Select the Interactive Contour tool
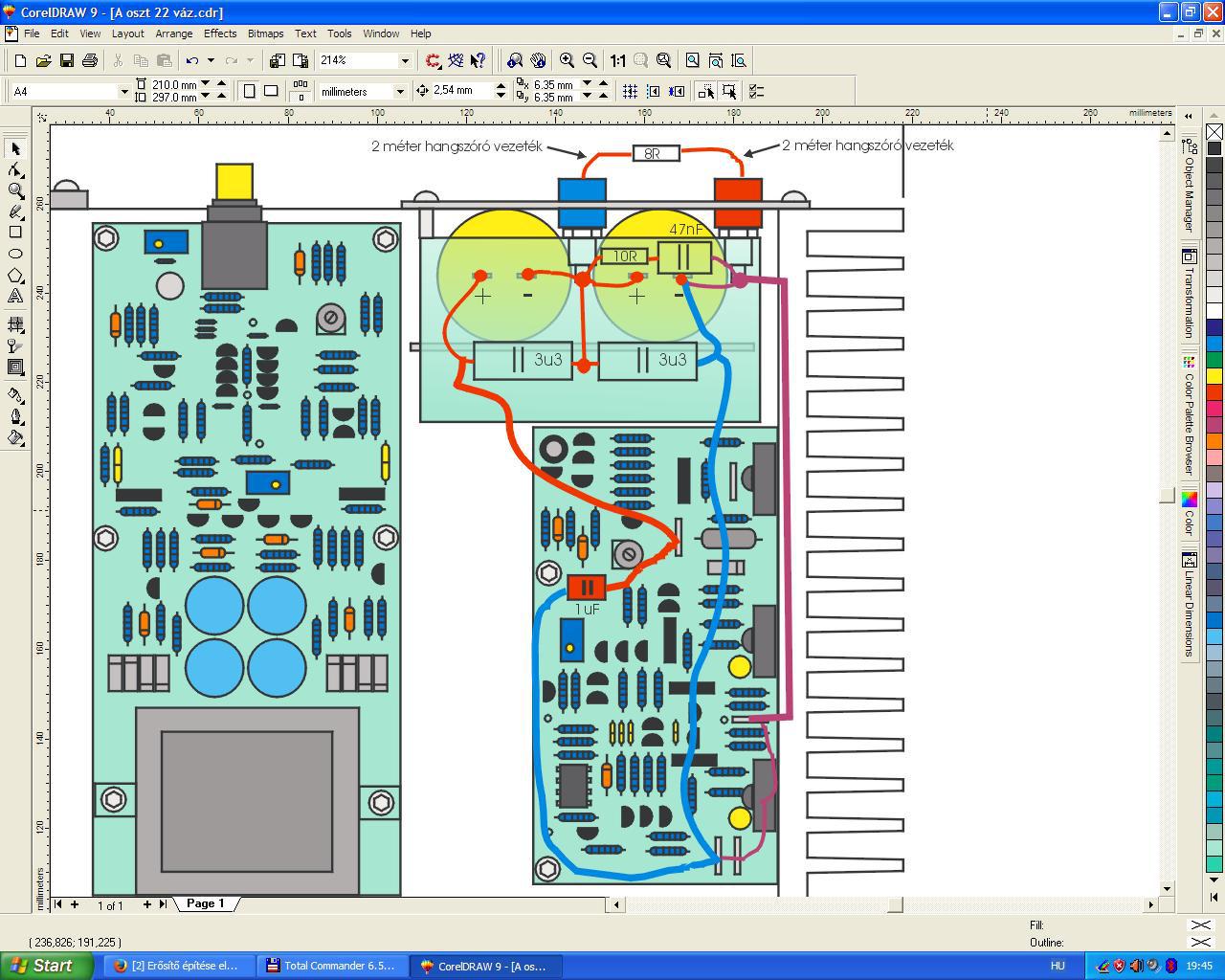 pyautogui.click(x=15, y=367)
